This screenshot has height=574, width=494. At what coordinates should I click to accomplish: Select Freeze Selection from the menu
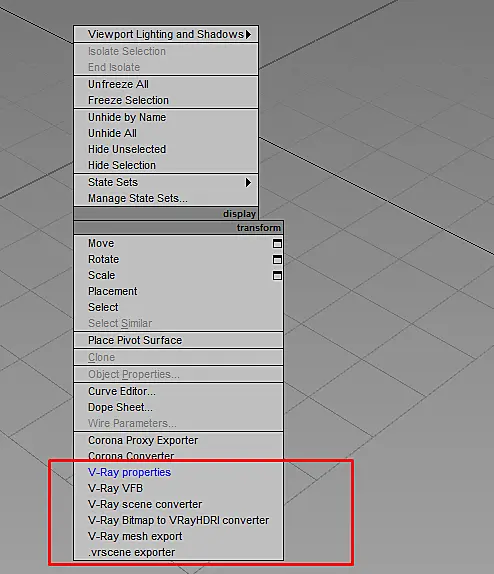tap(166, 100)
